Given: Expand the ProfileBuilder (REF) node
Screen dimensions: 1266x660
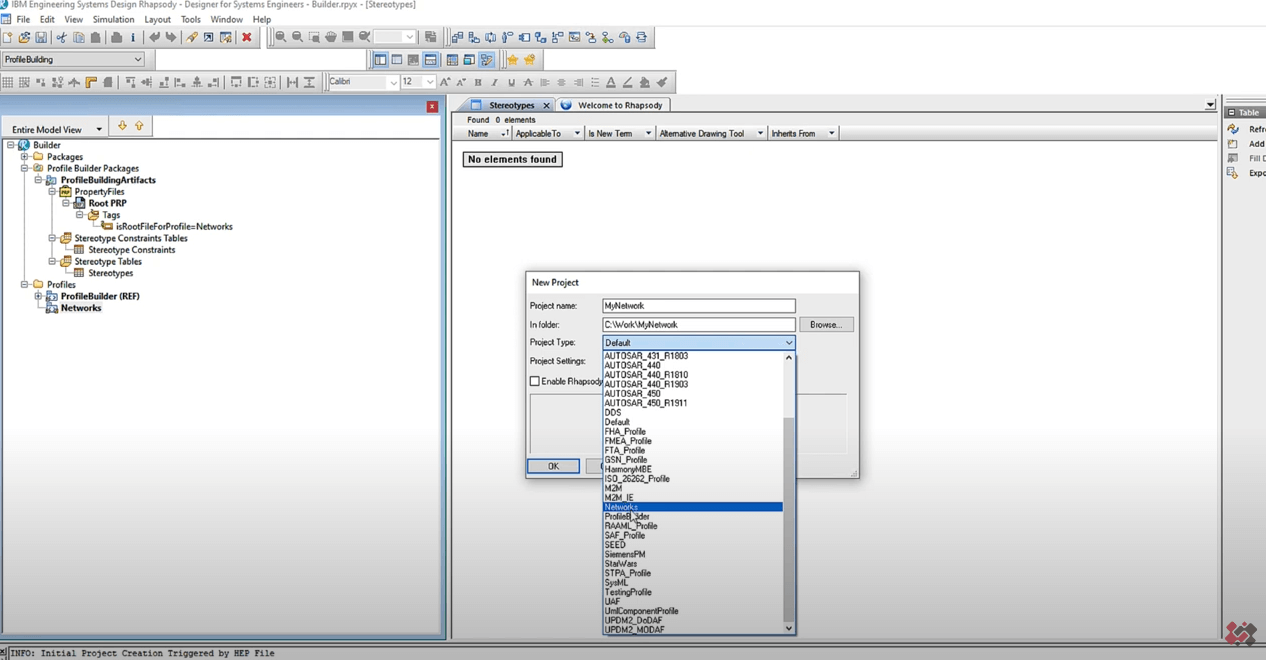Looking at the screenshot, I should [39, 296].
